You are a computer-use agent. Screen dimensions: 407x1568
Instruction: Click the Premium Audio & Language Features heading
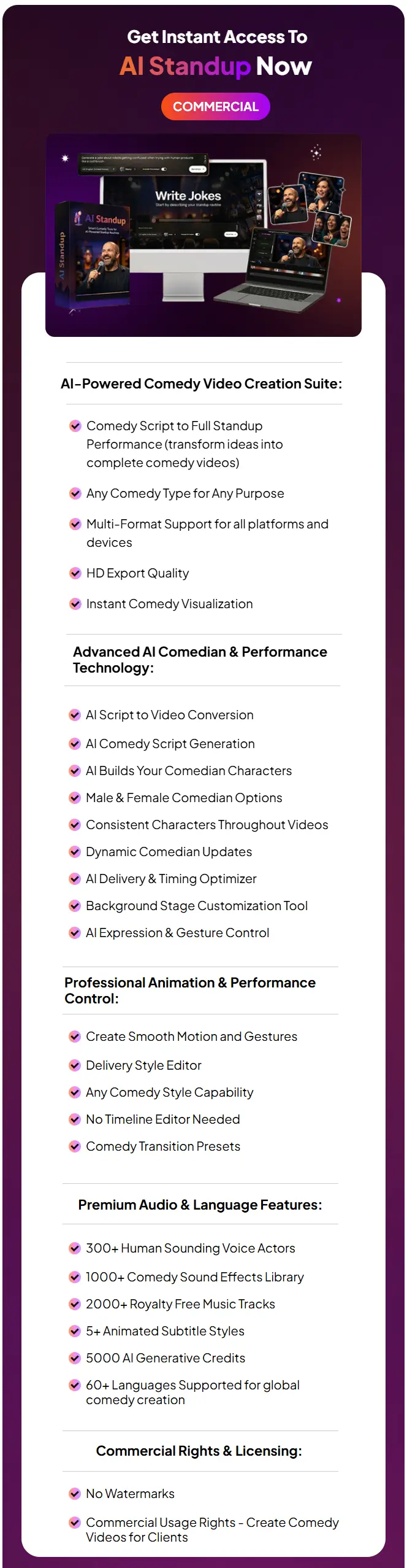(200, 1205)
